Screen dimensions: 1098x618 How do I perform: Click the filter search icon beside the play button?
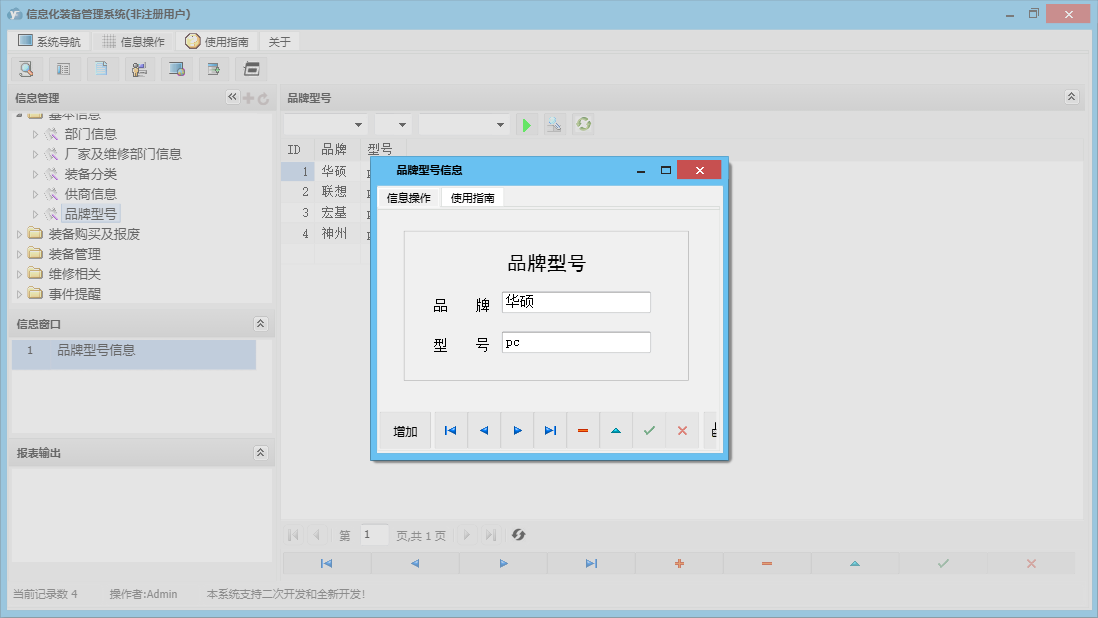pyautogui.click(x=555, y=124)
